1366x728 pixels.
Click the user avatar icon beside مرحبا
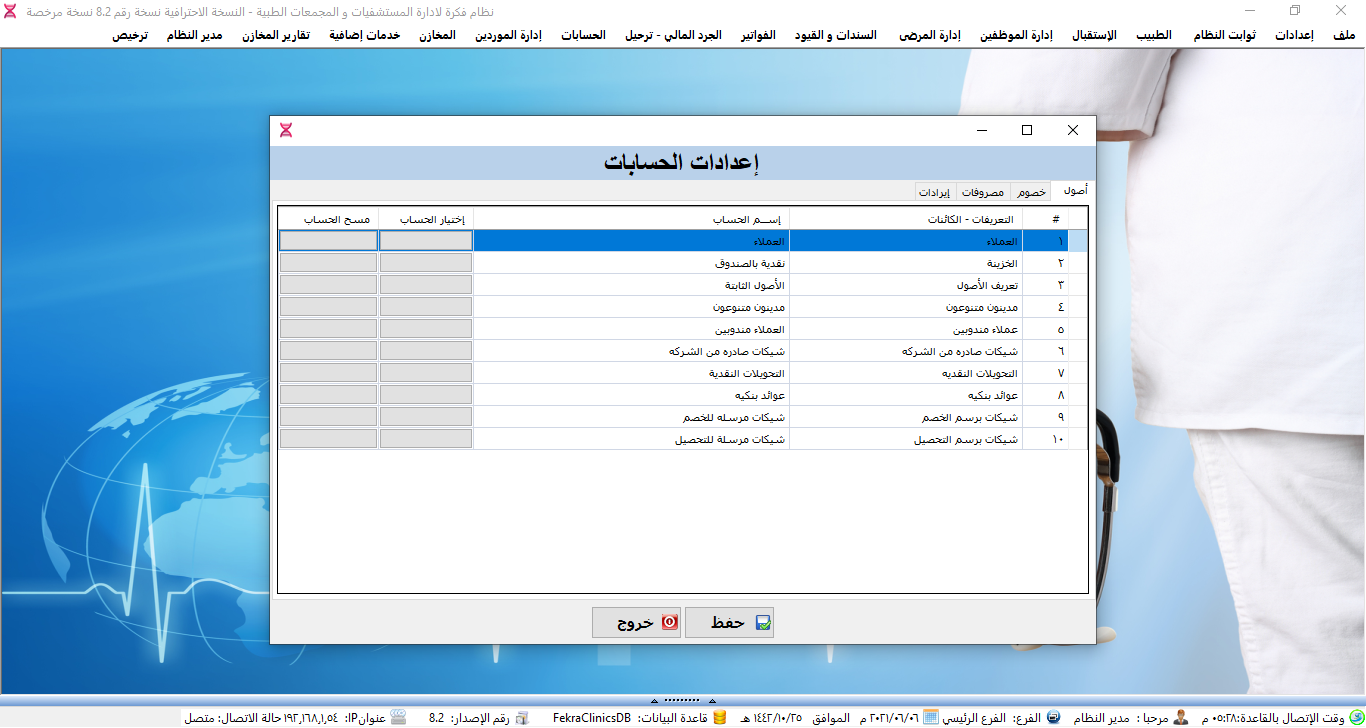coord(1181,718)
